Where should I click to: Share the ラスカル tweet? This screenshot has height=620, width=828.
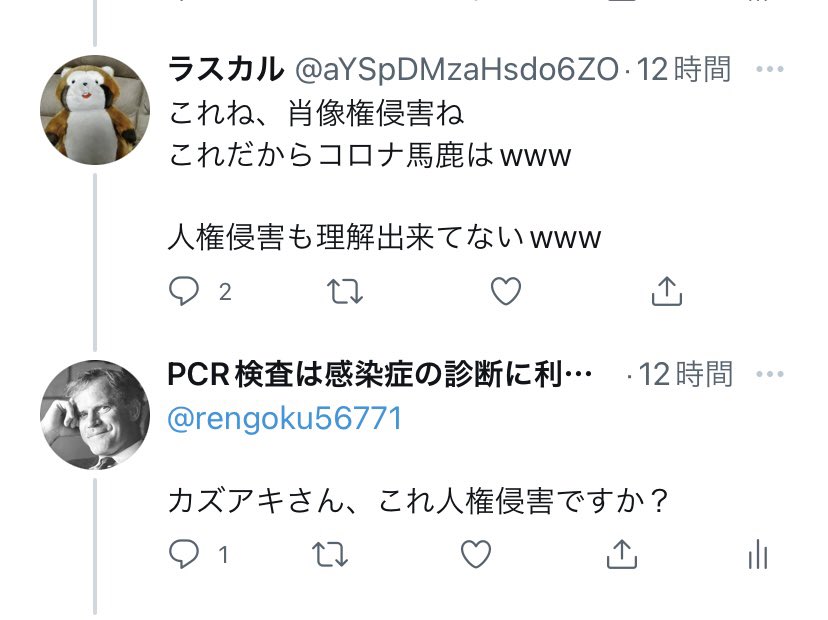click(x=667, y=291)
